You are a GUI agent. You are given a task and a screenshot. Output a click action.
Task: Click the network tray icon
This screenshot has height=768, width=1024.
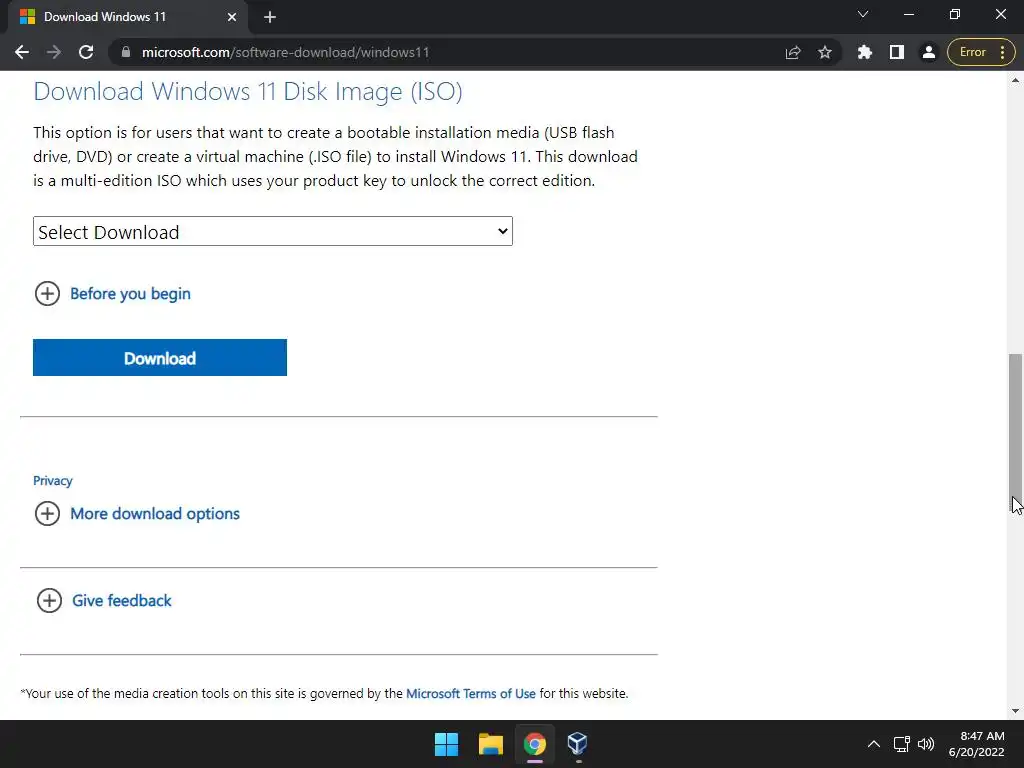pyautogui.click(x=902, y=744)
